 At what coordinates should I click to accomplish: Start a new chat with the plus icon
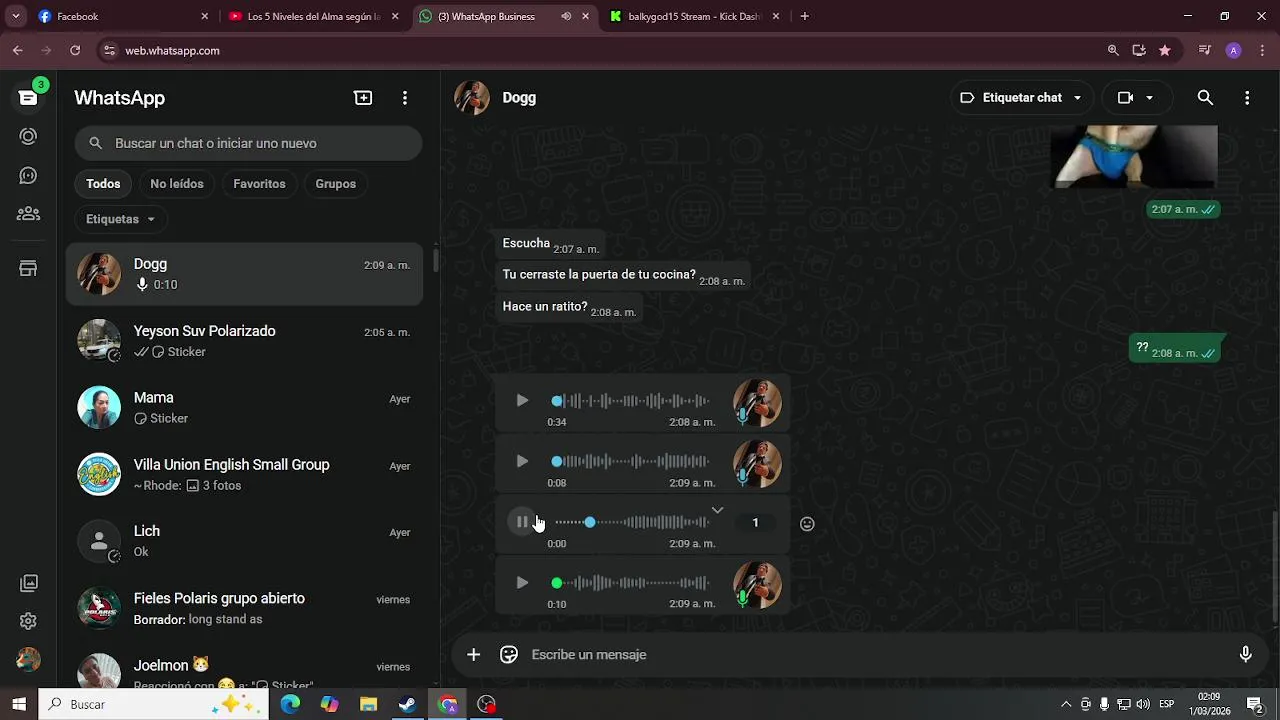[363, 98]
